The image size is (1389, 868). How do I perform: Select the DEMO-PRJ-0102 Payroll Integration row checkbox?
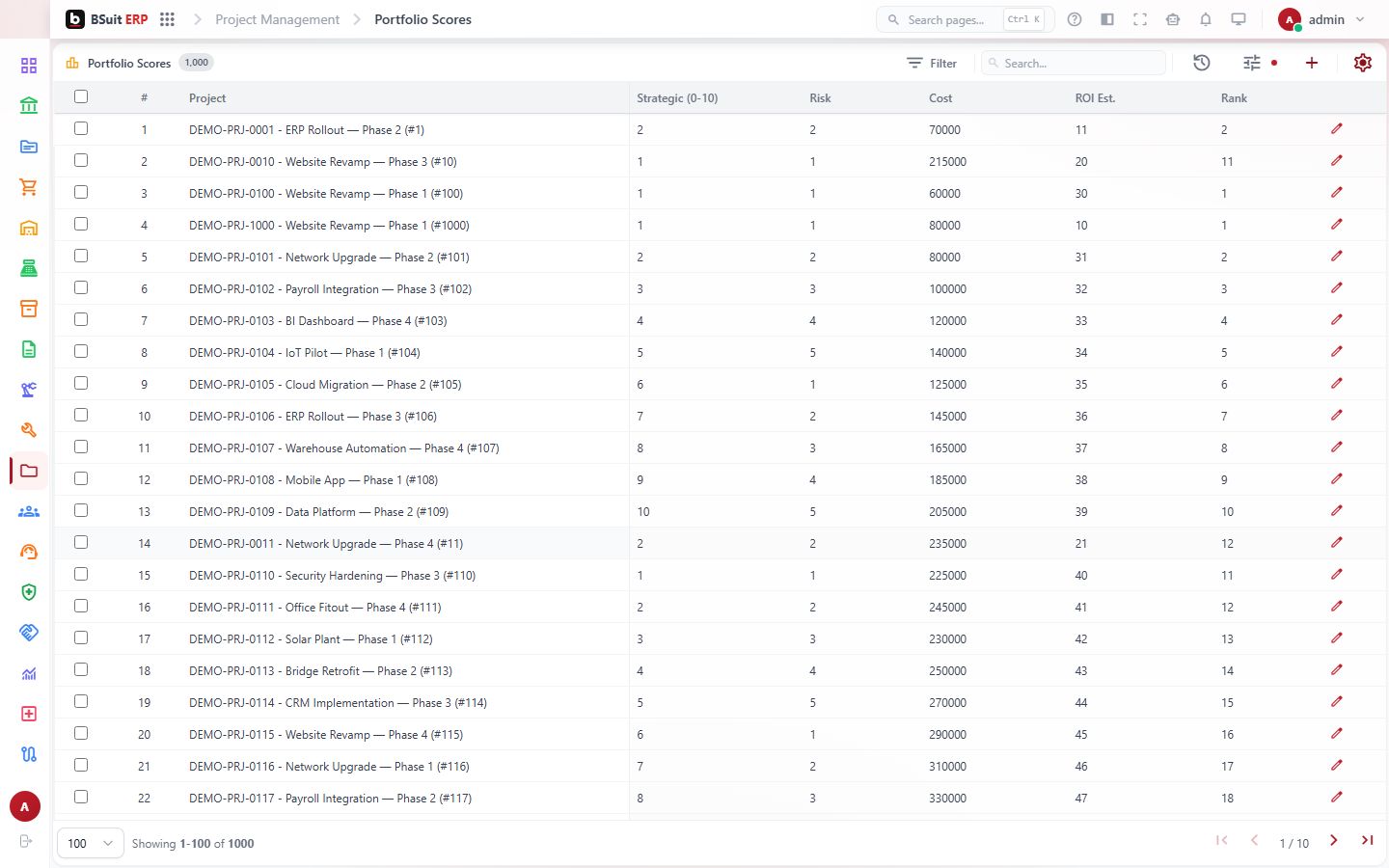coord(81,287)
